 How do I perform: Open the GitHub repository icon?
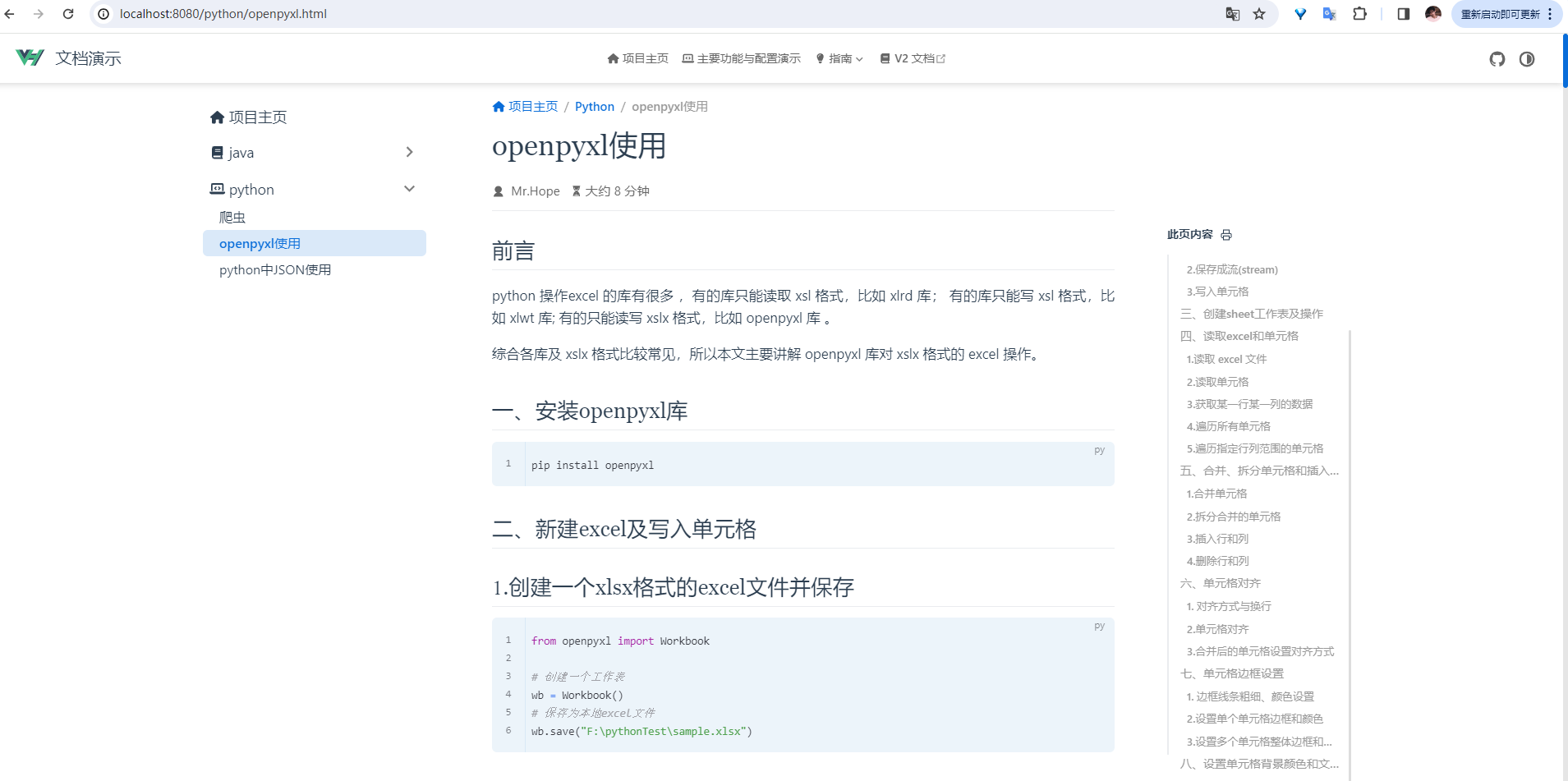pos(1497,58)
